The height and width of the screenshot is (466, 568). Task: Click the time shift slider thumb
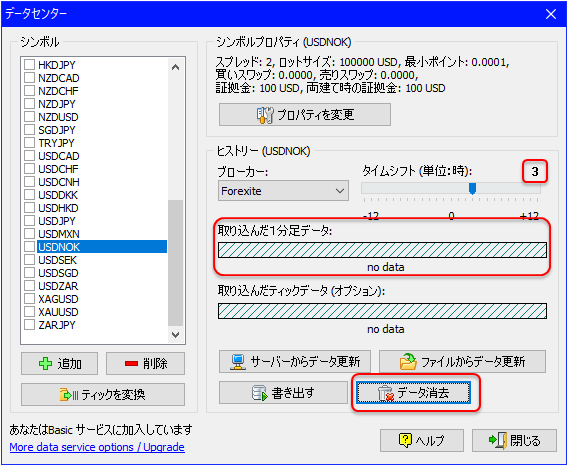point(472,188)
